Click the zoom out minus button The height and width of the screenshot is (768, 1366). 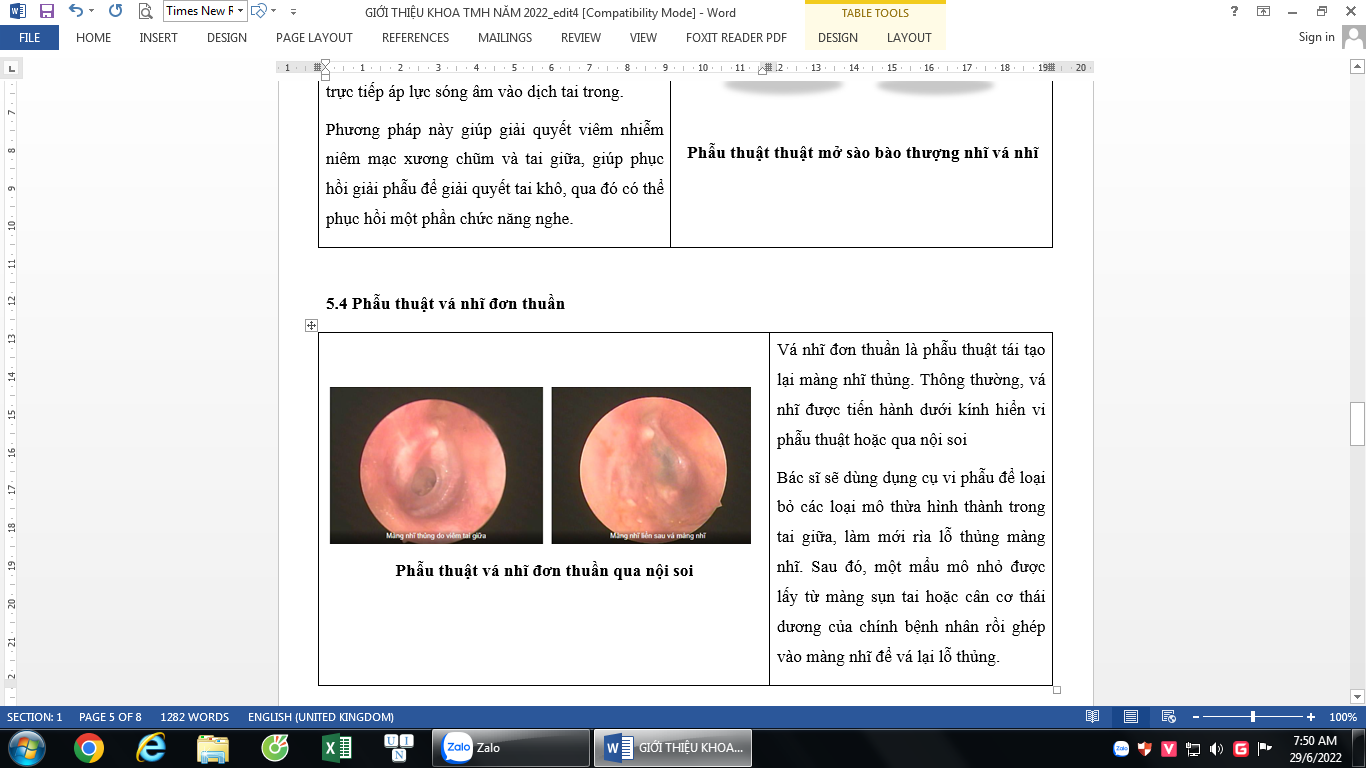1195,717
